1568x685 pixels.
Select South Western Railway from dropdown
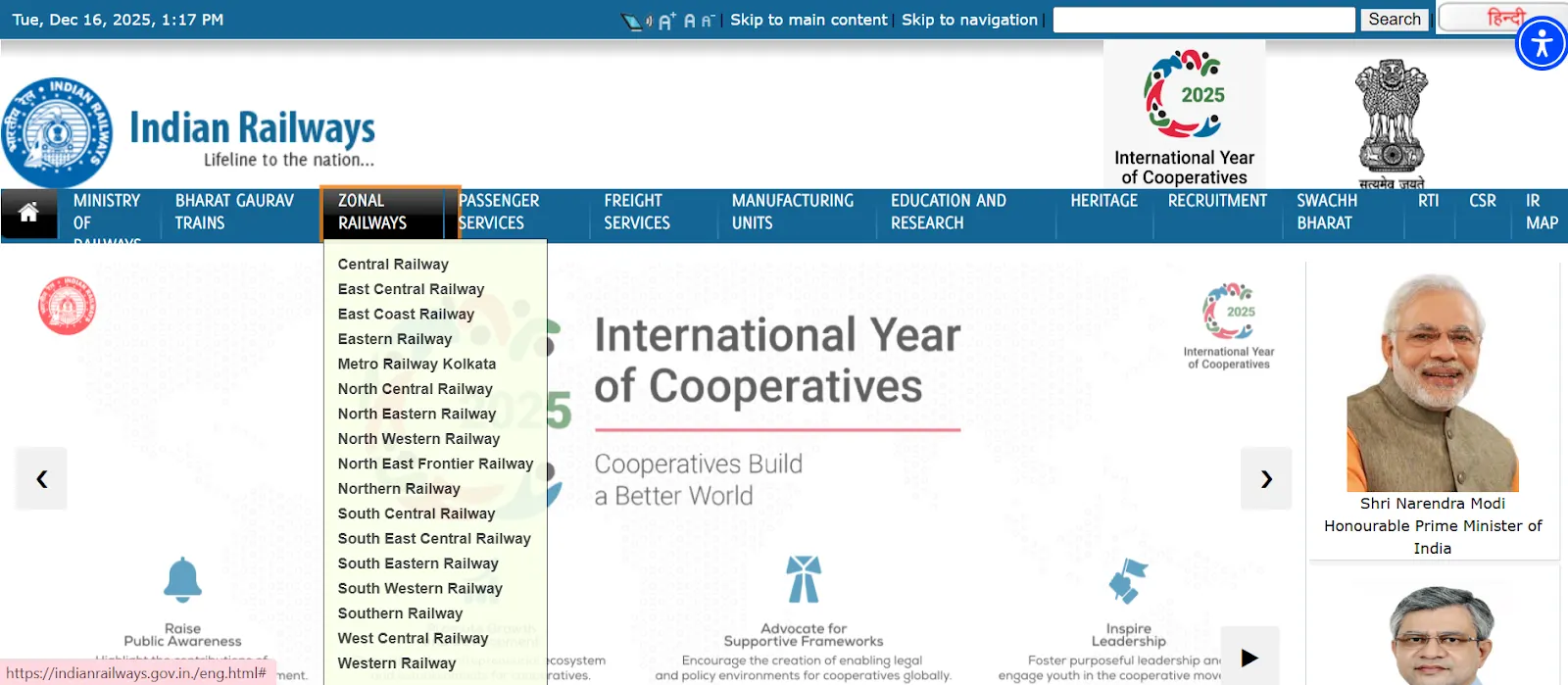pyautogui.click(x=419, y=588)
